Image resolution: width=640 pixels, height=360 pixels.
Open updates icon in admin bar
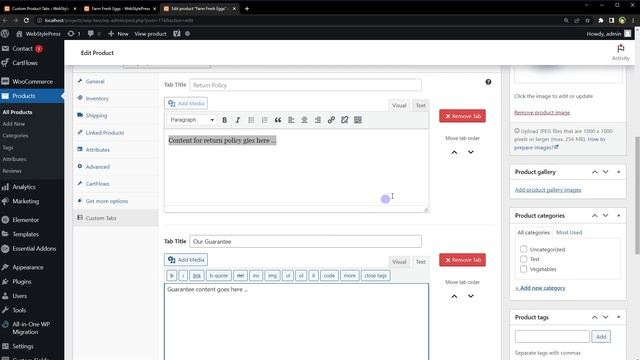coord(73,34)
